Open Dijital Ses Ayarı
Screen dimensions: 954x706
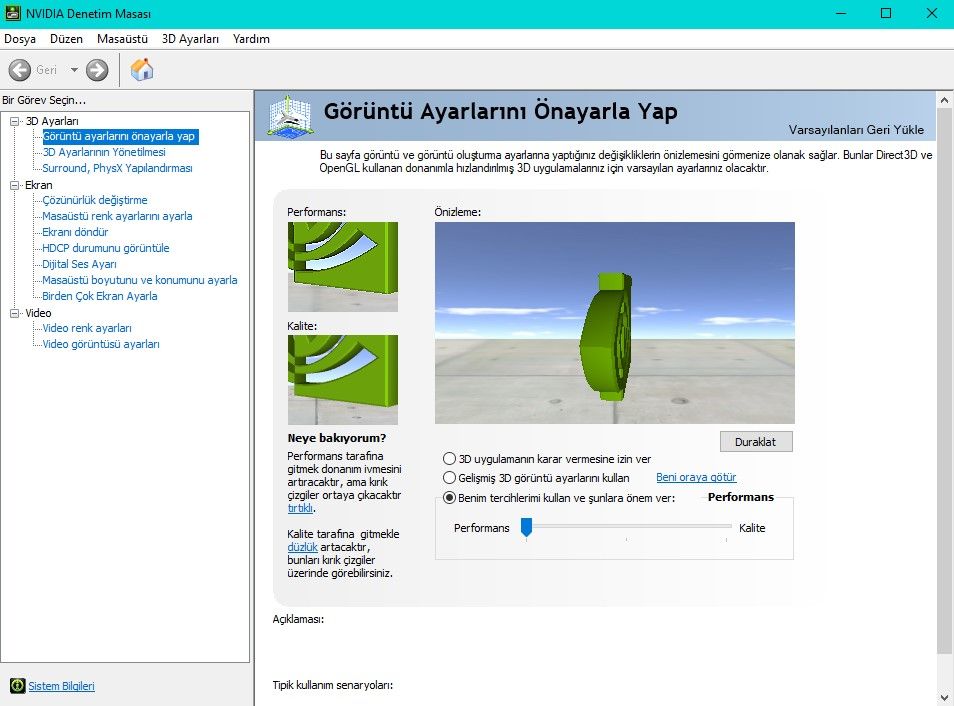pyautogui.click(x=80, y=264)
